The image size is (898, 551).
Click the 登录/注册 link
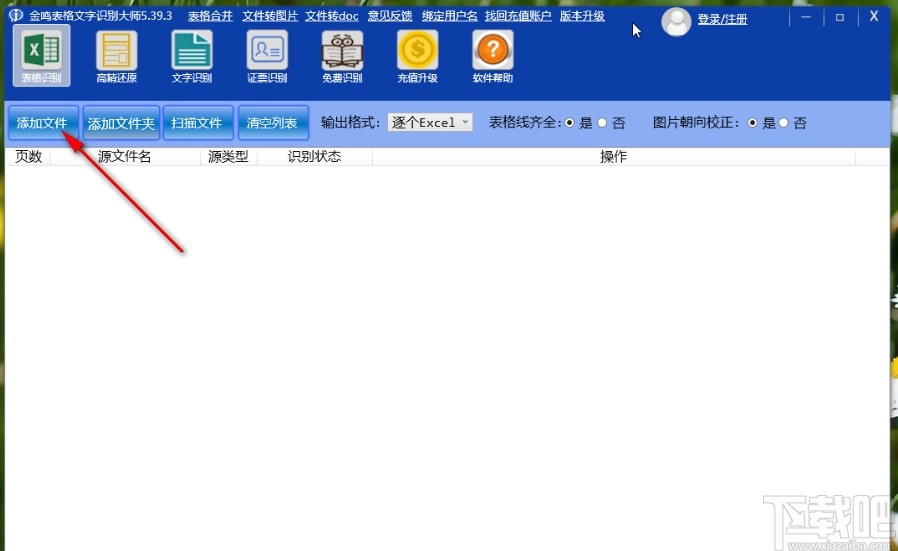point(722,19)
